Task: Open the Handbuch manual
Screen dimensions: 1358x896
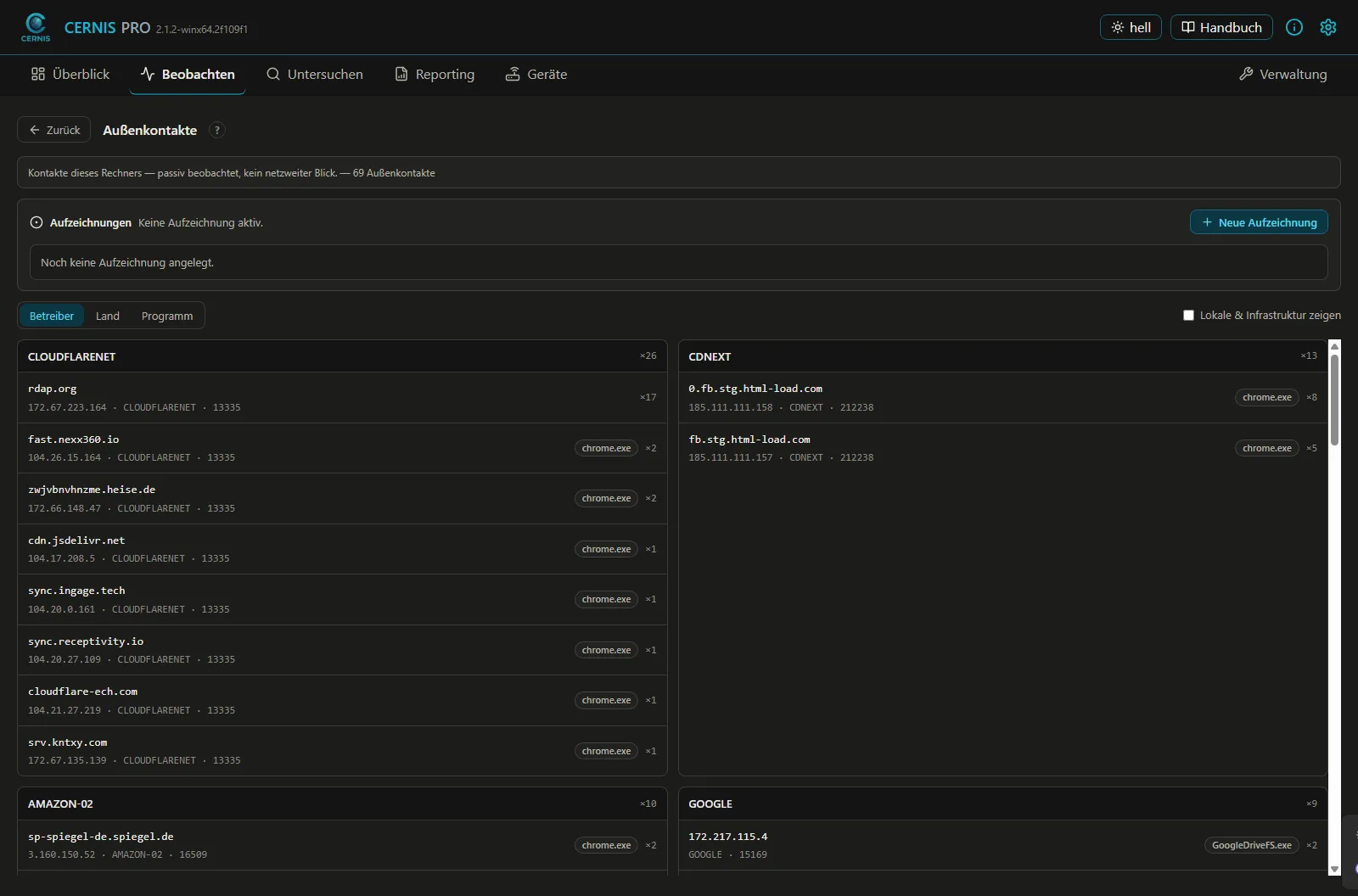Action: coord(1221,27)
